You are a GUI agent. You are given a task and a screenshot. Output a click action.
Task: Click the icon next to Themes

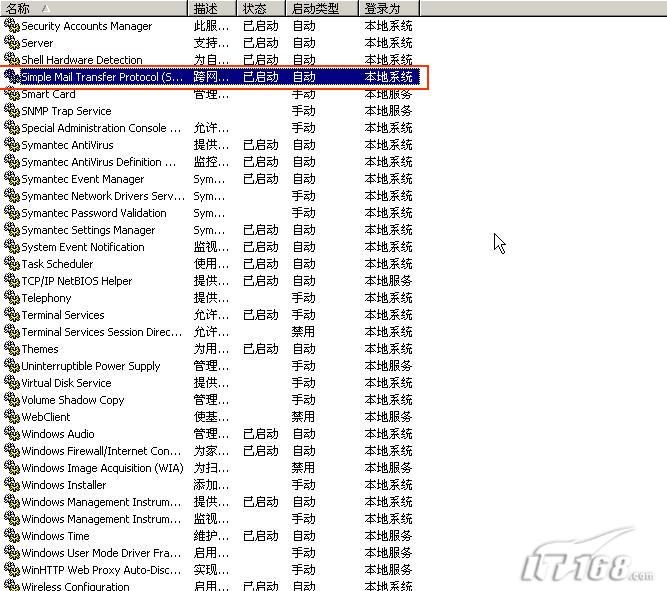click(12, 349)
